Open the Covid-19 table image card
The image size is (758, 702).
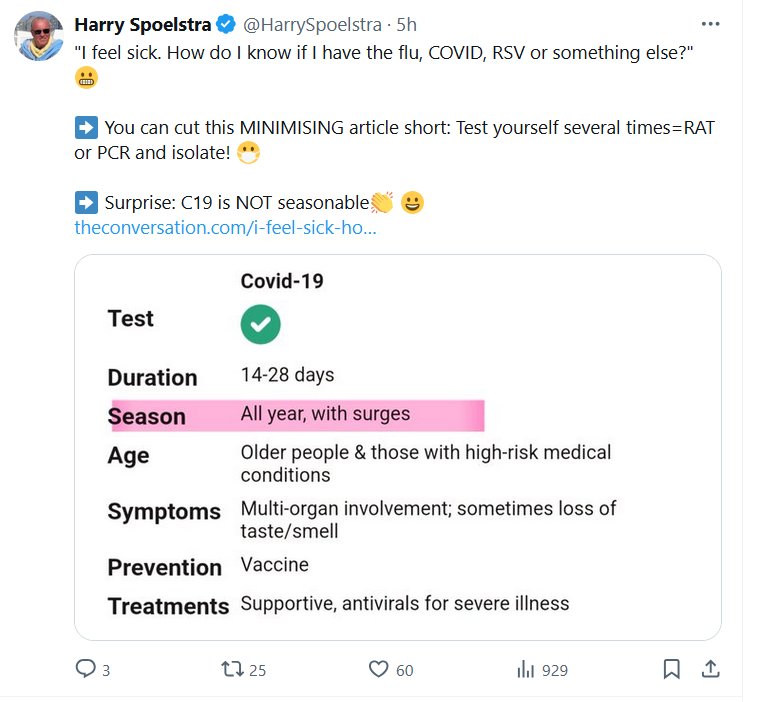pyautogui.click(x=398, y=447)
